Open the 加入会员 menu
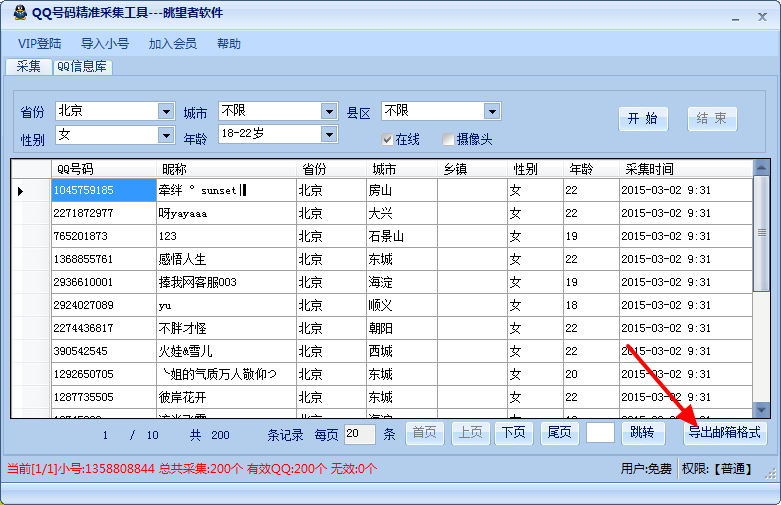Screen dimensions: 781x505 pyautogui.click(x=172, y=44)
